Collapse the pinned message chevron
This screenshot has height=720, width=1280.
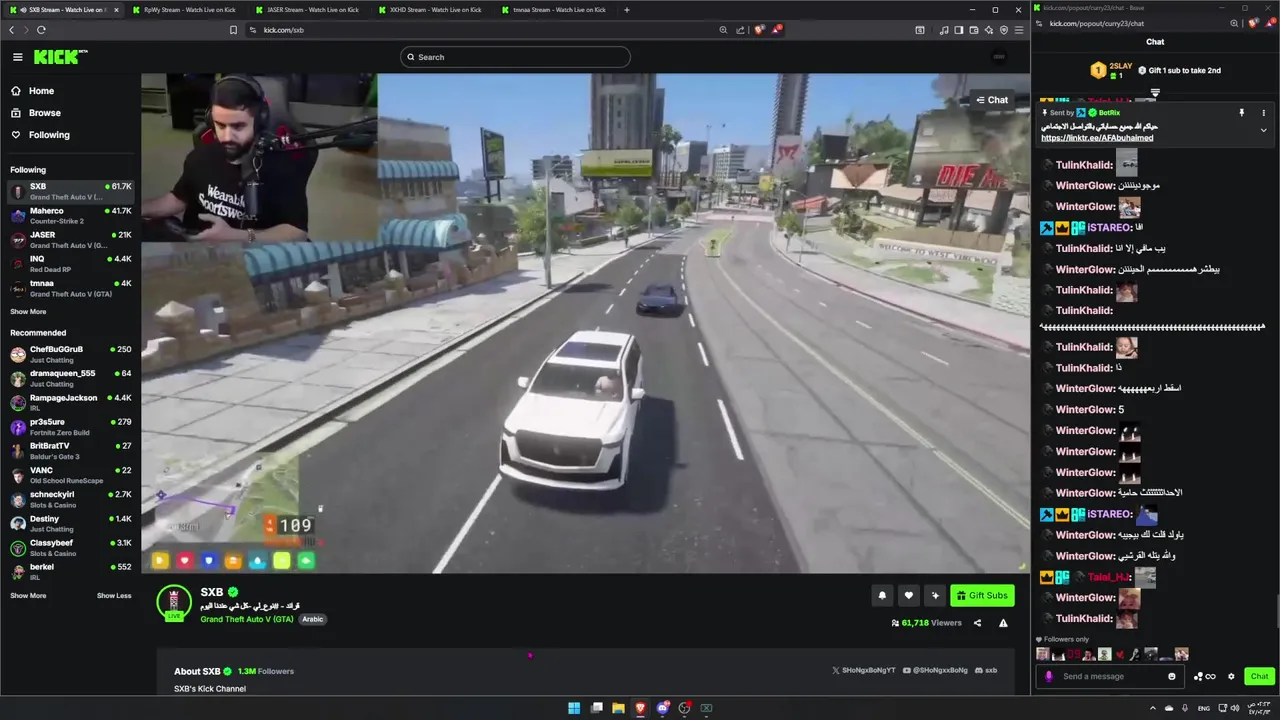point(1263,130)
